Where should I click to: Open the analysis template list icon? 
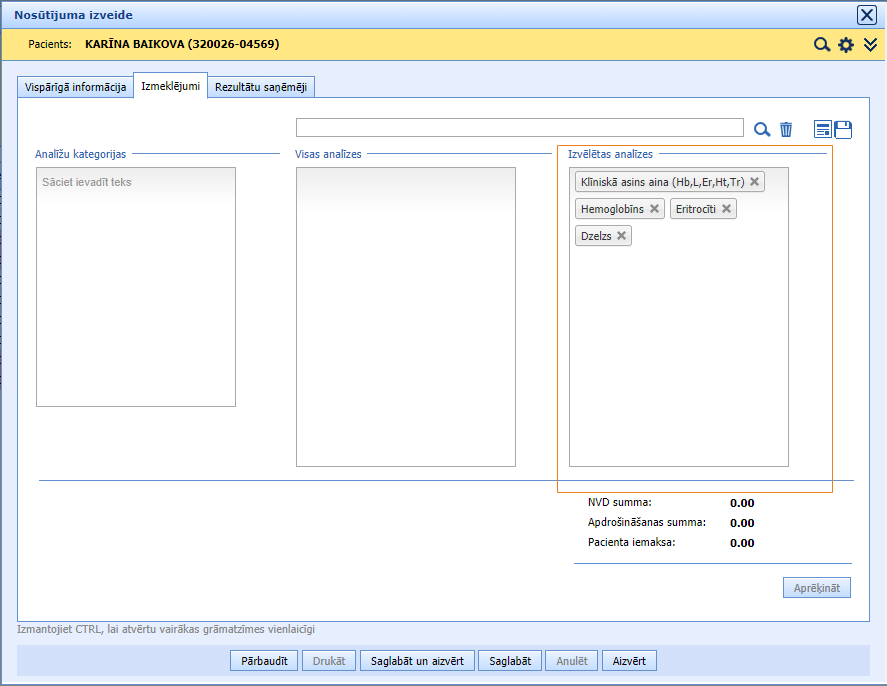click(x=823, y=129)
